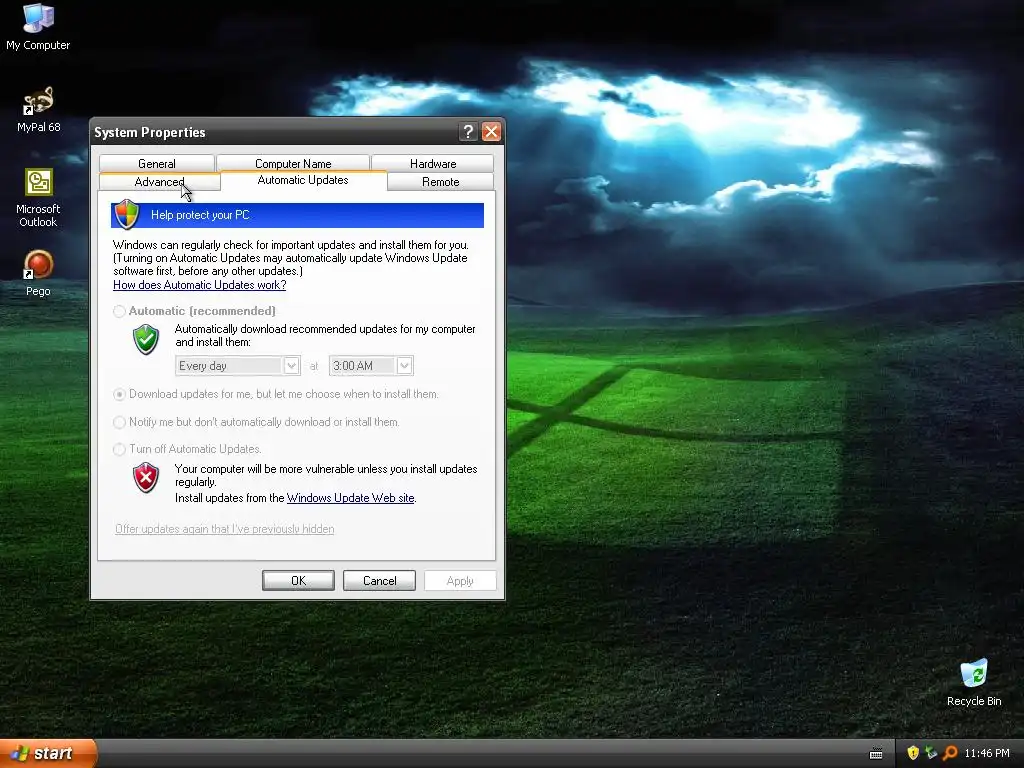Click the orange magnifier tray icon
This screenshot has width=1024, height=768.
point(950,753)
